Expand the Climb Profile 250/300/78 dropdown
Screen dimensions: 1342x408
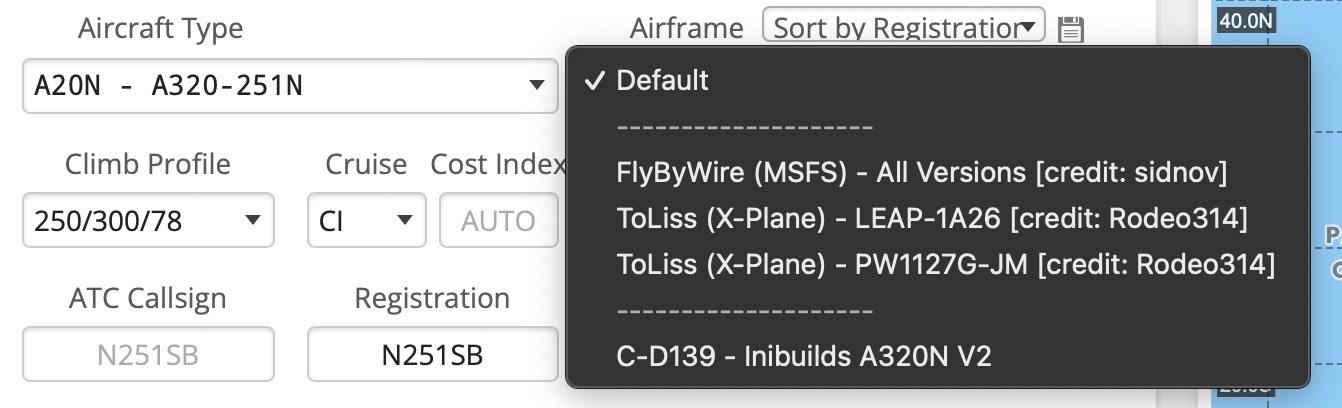click(148, 220)
